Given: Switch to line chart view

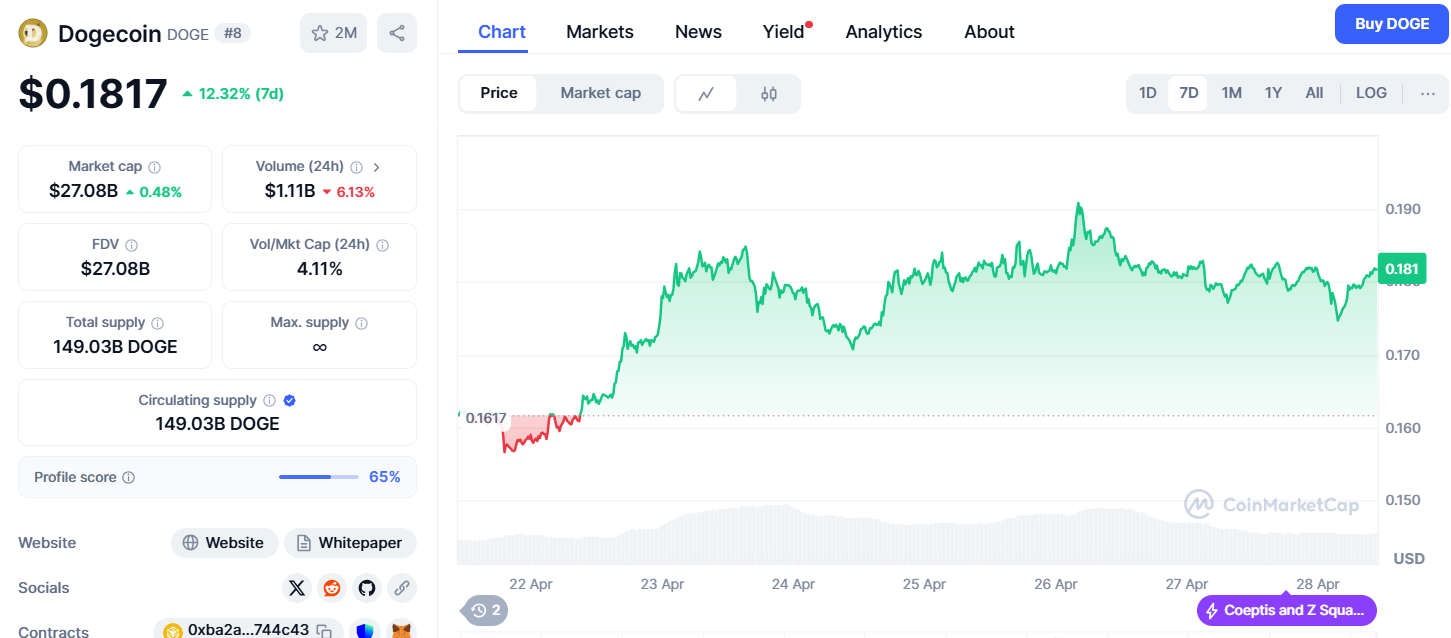Looking at the screenshot, I should pyautogui.click(x=706, y=94).
